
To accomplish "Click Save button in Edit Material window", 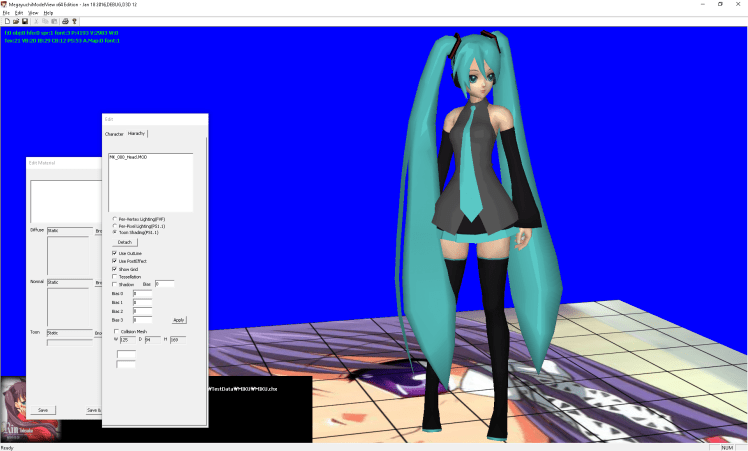I will tap(43, 410).
